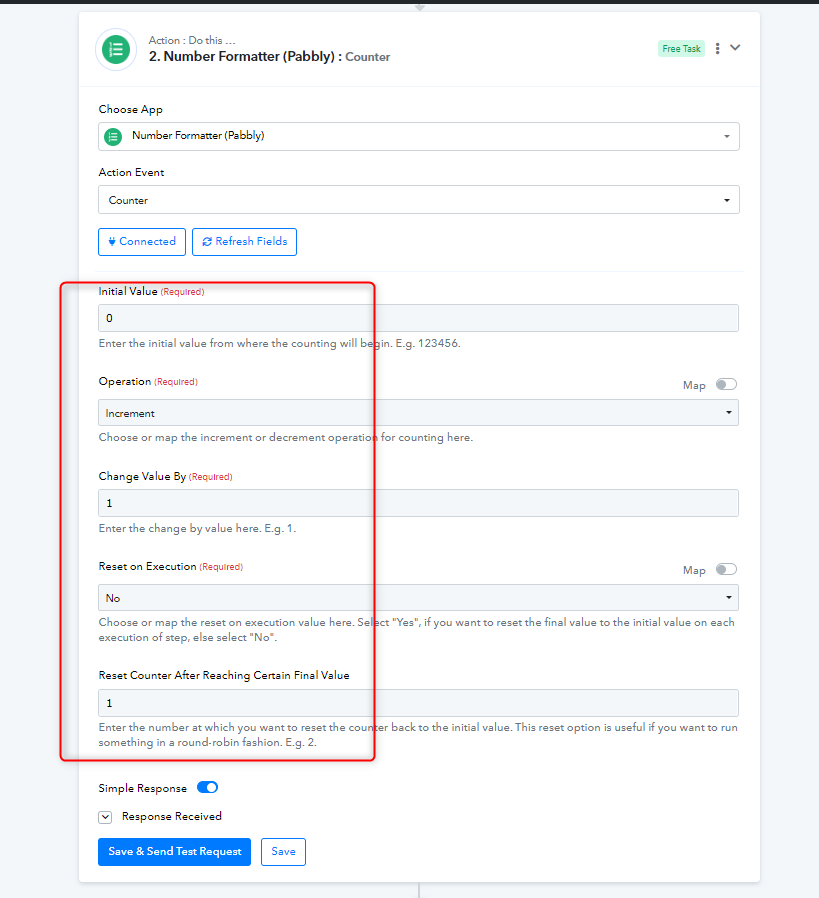Toggle the Map switch for Reset on Execution
819x898 pixels.
(726, 569)
